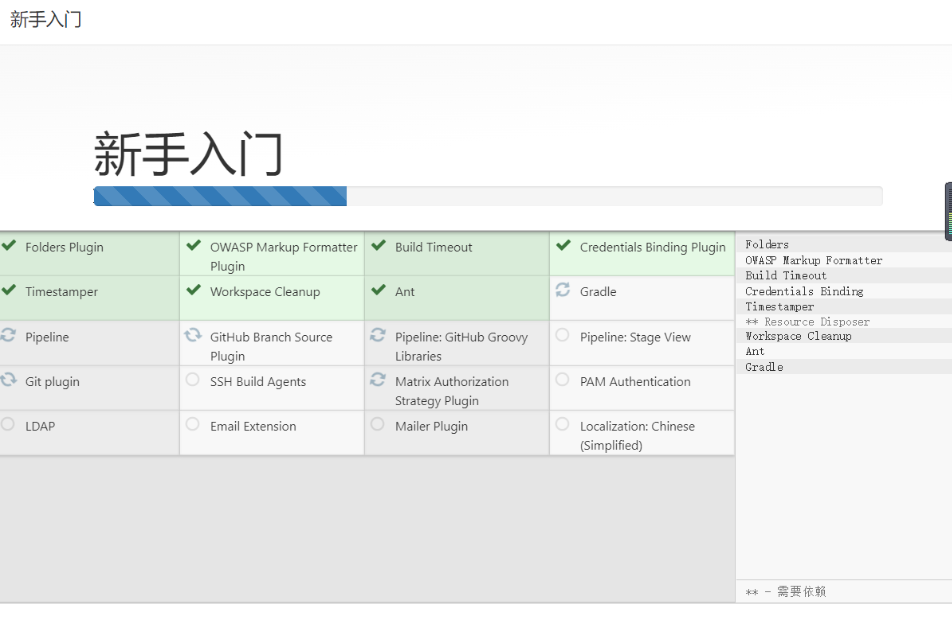Click the large 新手入门 heading
Screen dimensions: 952x621
point(188,154)
